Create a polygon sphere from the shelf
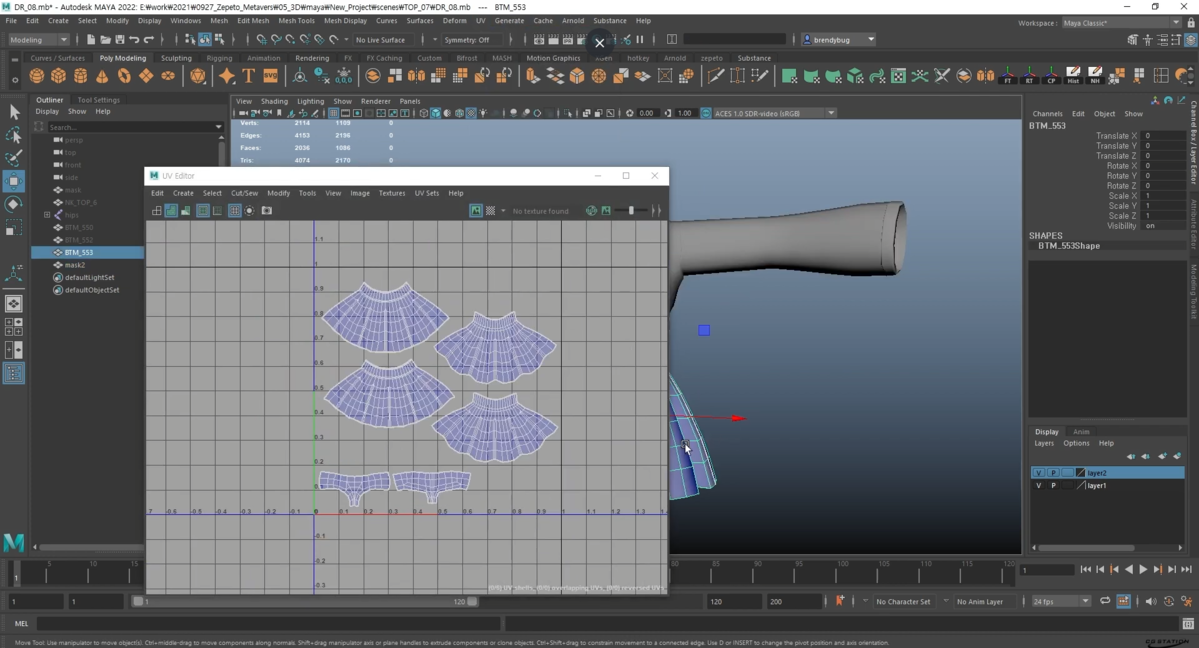Viewport: 1199px width, 648px height. [37, 76]
